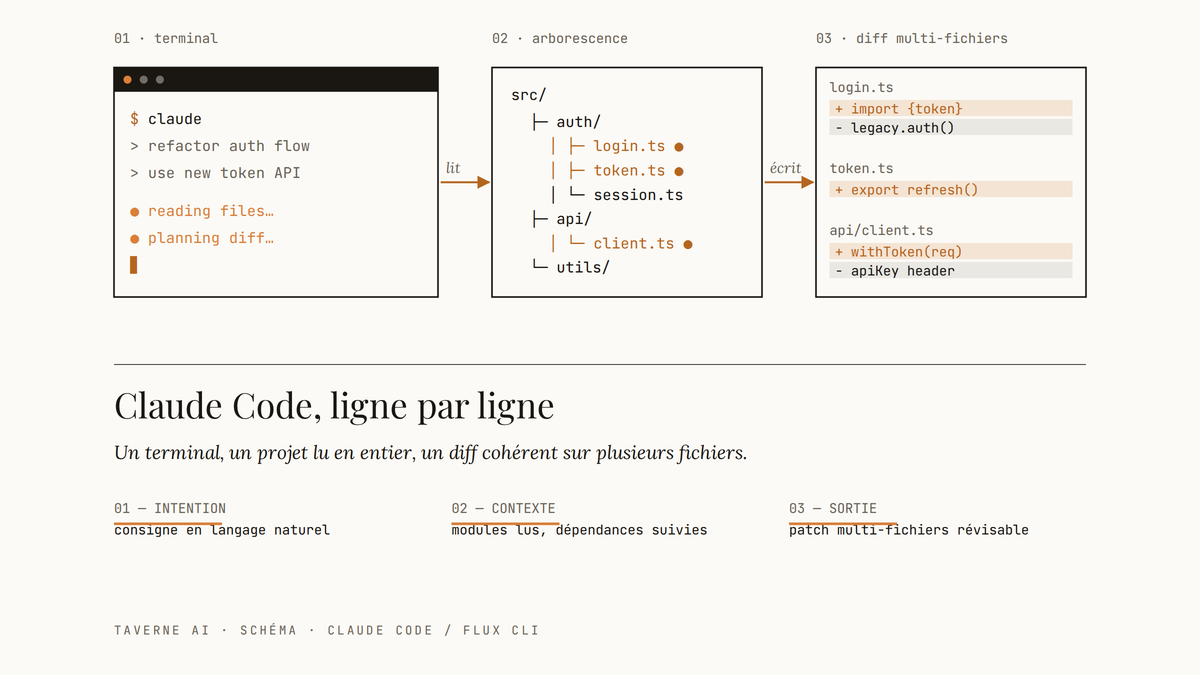Click the subtitle beginning 'Un terminal, un projet'
1200x675 pixels.
coord(431,453)
